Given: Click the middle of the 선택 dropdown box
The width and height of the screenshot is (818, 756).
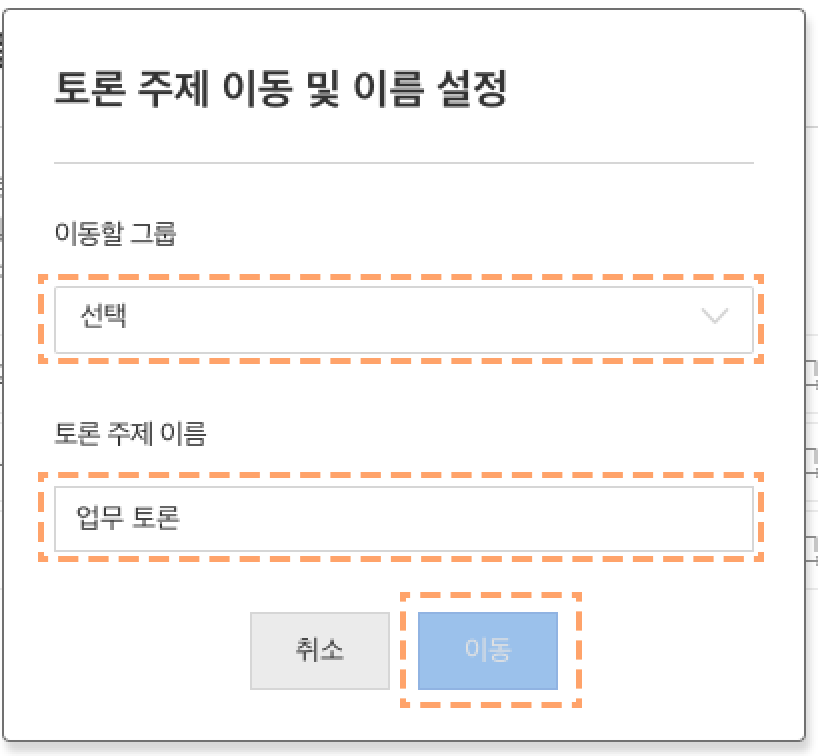Looking at the screenshot, I should pos(404,319).
